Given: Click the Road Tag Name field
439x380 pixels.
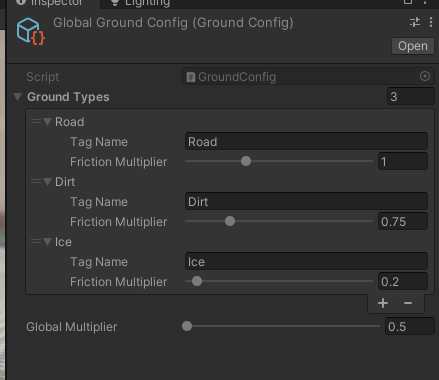Looking at the screenshot, I should click(306, 141).
